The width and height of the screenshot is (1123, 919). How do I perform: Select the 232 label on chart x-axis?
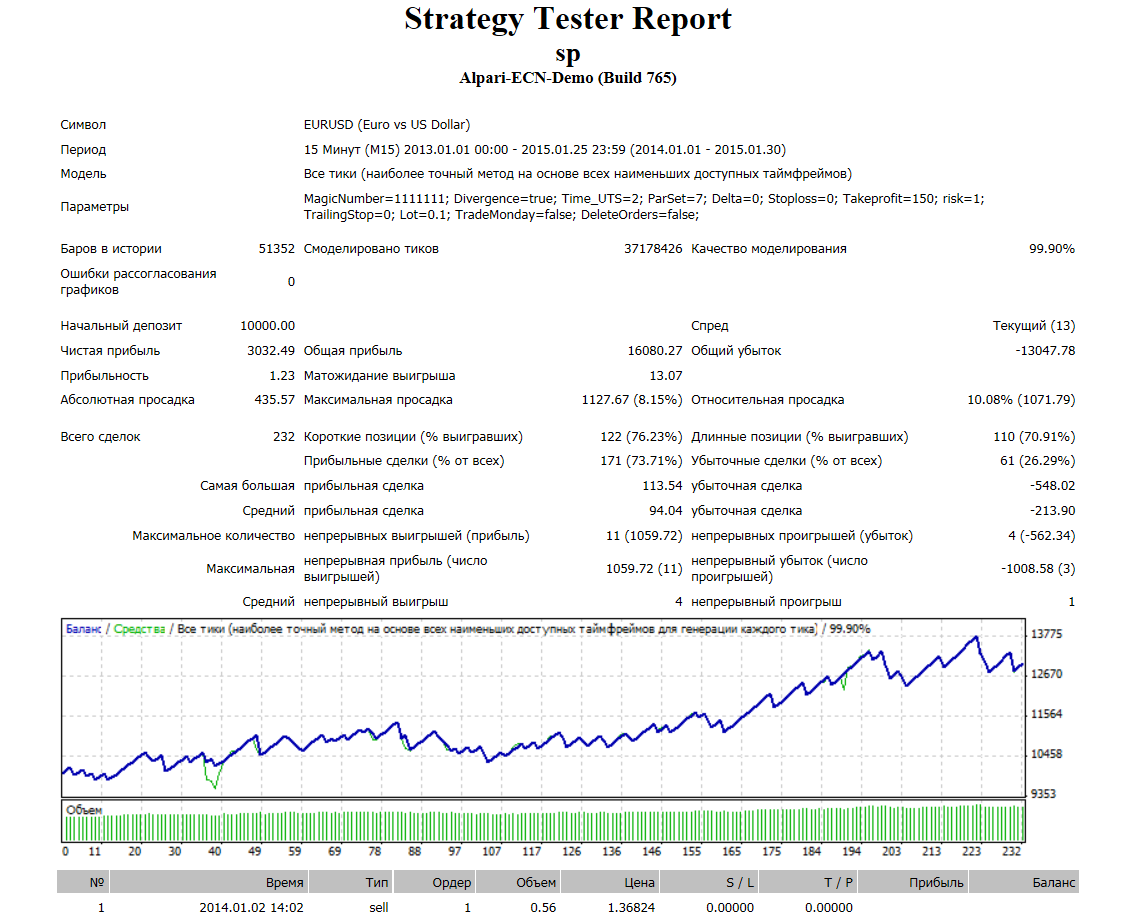click(x=1011, y=852)
